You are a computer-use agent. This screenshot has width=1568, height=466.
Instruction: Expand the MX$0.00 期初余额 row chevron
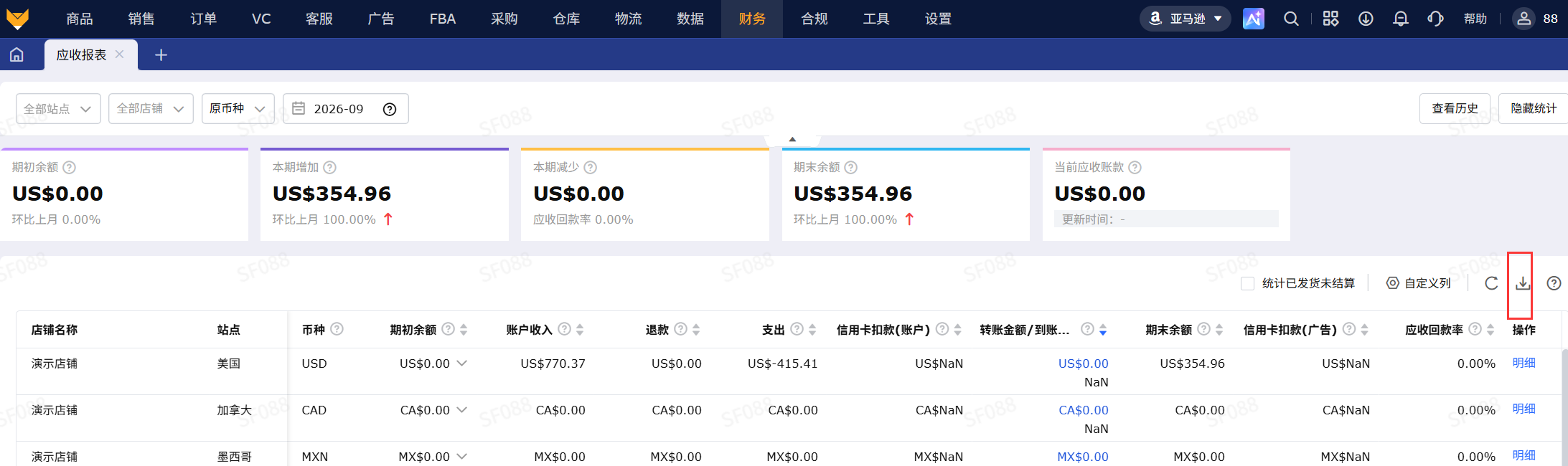(462, 457)
